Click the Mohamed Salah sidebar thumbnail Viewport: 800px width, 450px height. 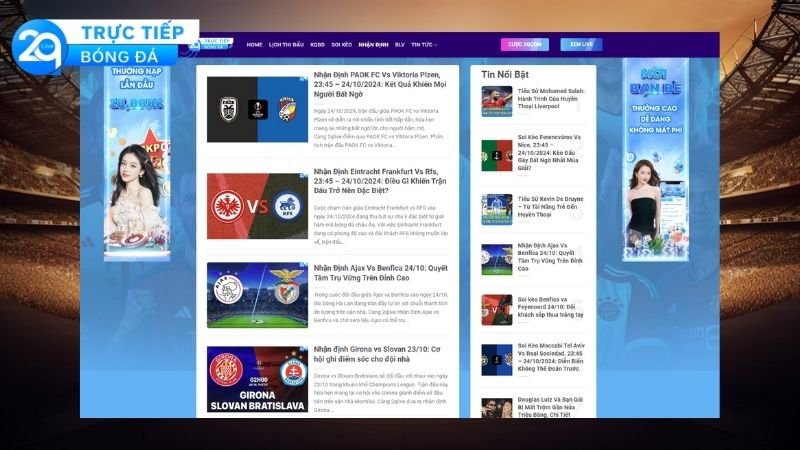click(496, 101)
